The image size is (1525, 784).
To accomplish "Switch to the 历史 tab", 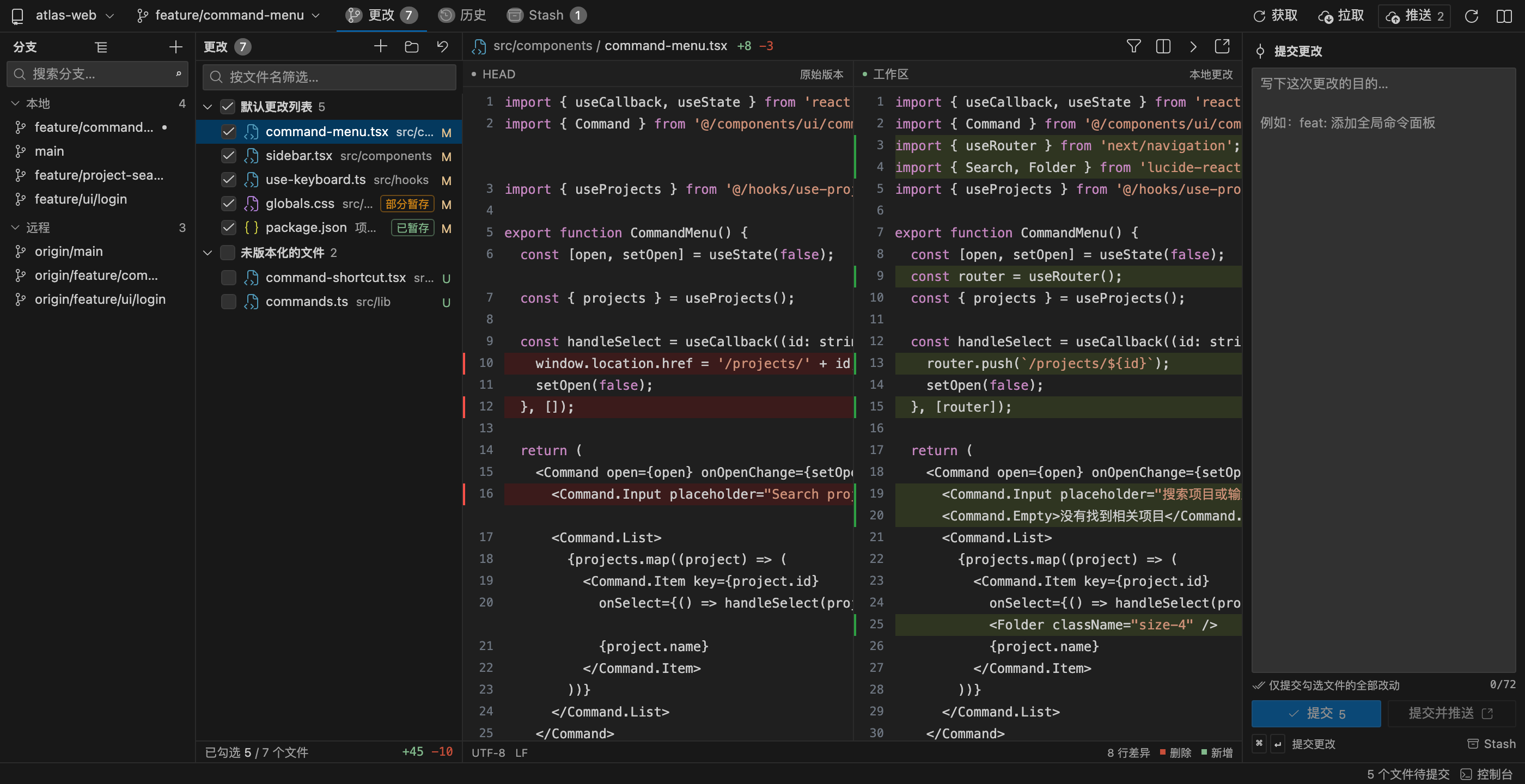I will pyautogui.click(x=462, y=15).
